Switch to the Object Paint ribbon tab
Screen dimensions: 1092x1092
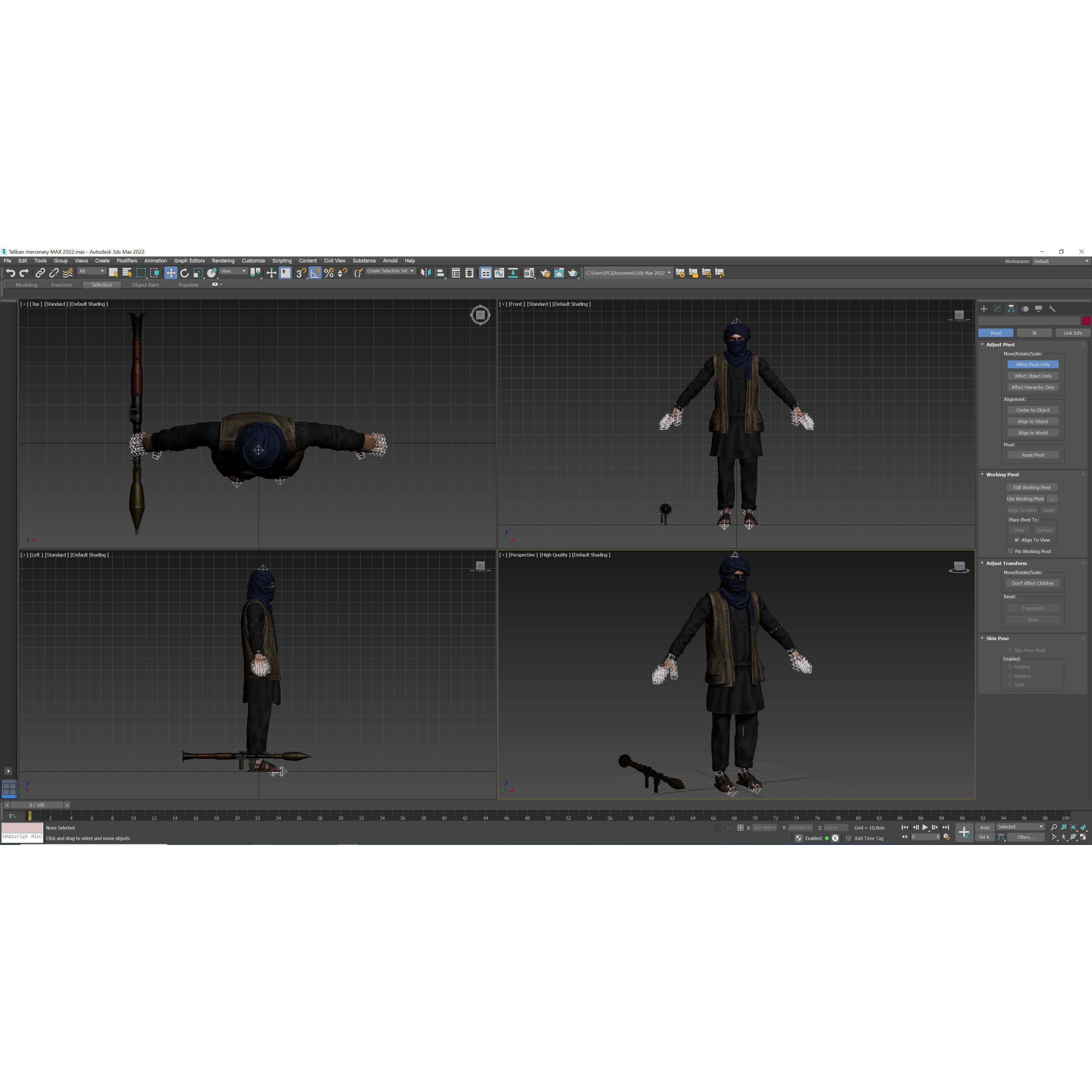coord(145,285)
